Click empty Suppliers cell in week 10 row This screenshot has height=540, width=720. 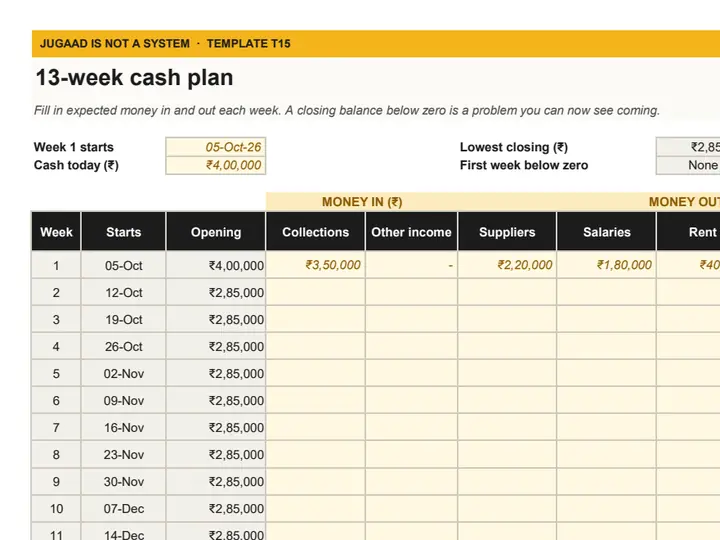point(507,508)
